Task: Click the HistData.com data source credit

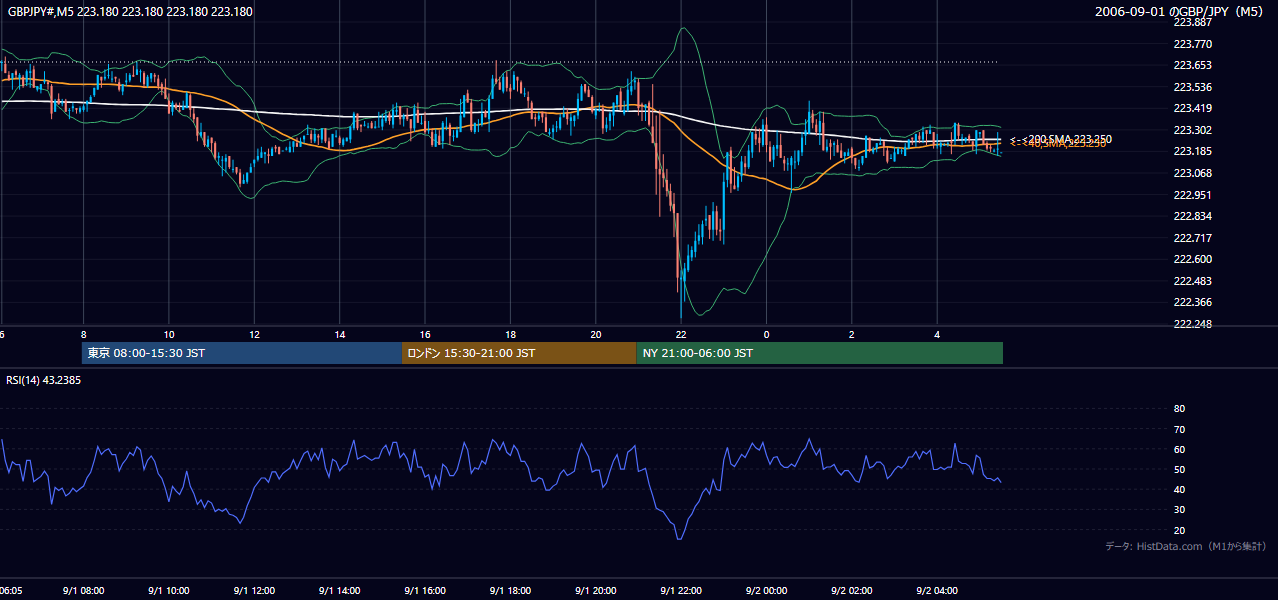Action: tap(1186, 546)
